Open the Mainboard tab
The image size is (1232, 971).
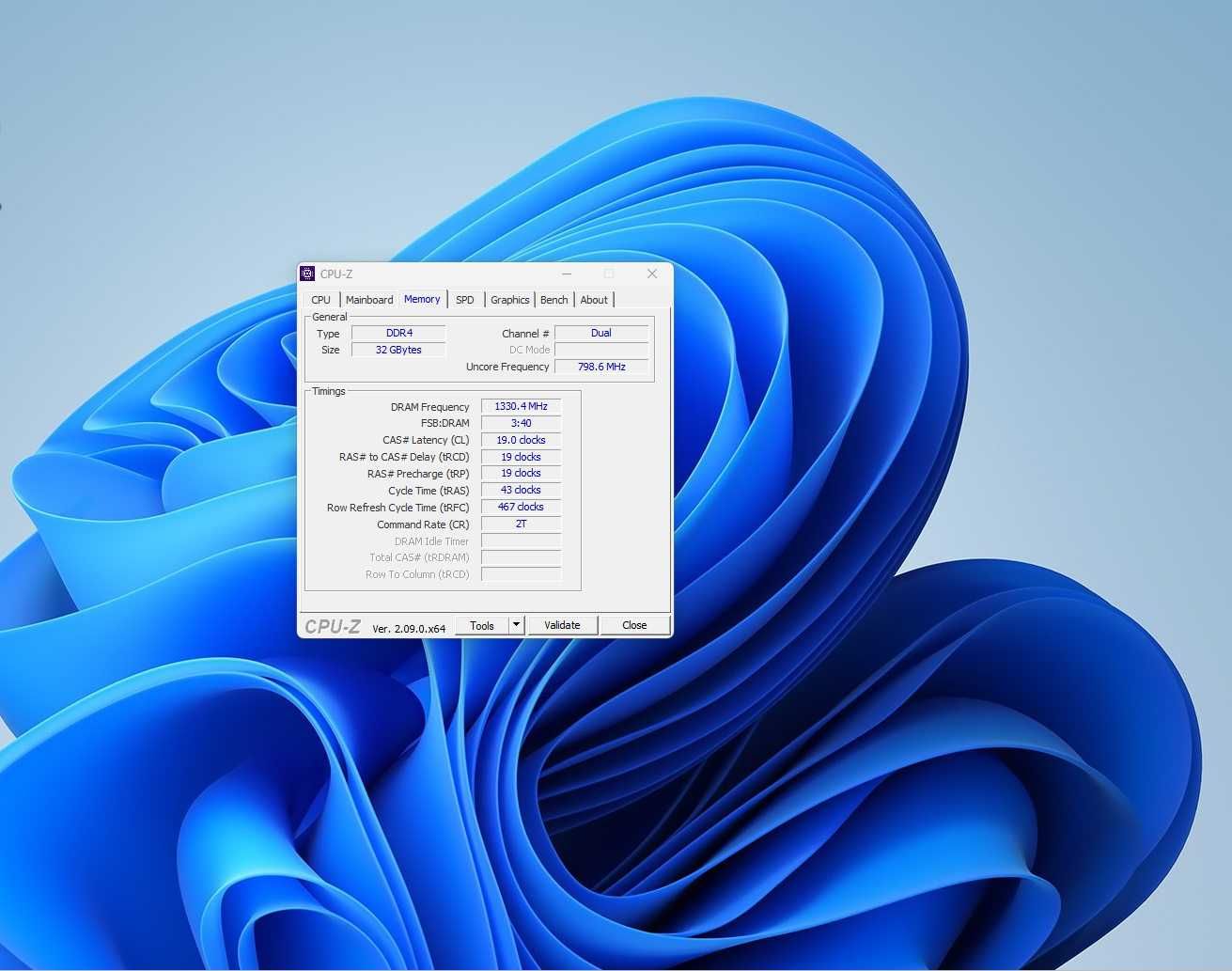[x=369, y=300]
